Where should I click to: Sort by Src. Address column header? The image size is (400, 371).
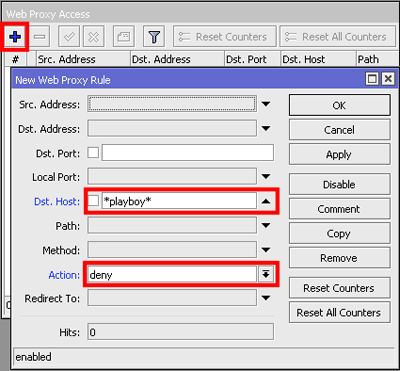pyautogui.click(x=83, y=59)
